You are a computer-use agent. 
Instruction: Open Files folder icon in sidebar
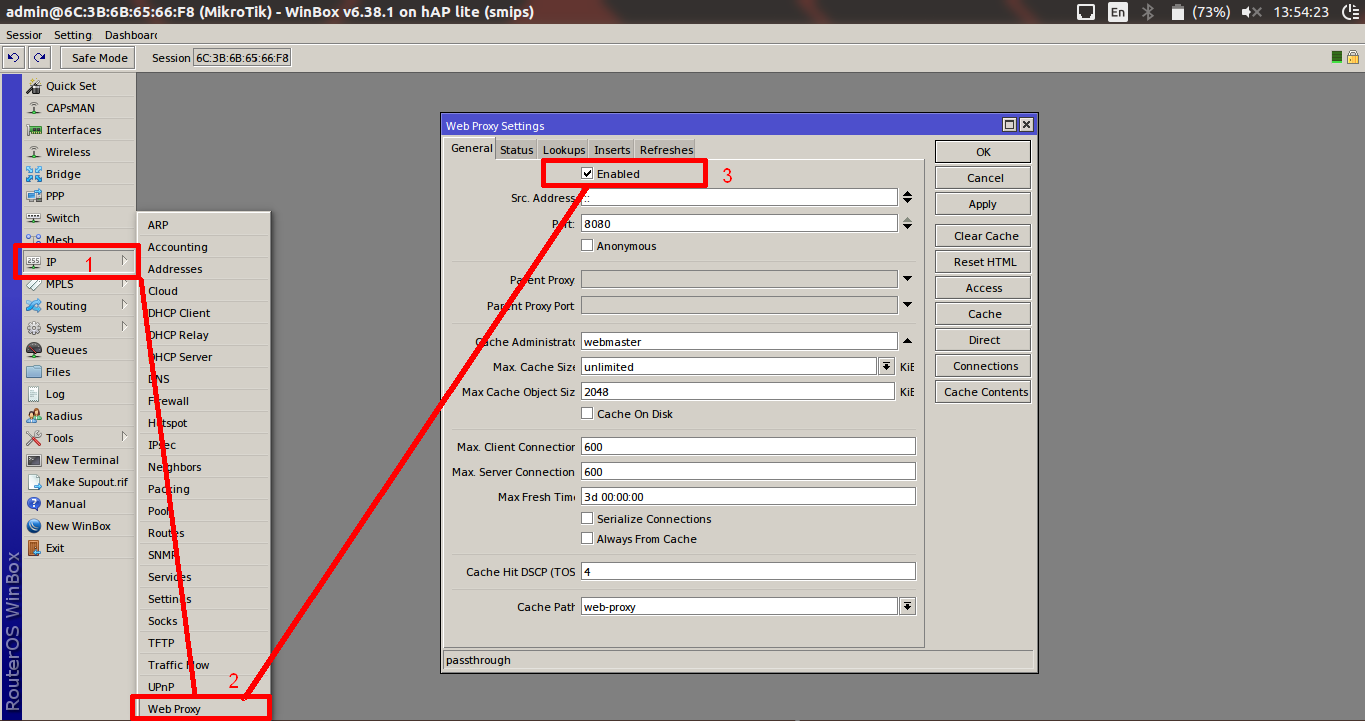pos(34,372)
